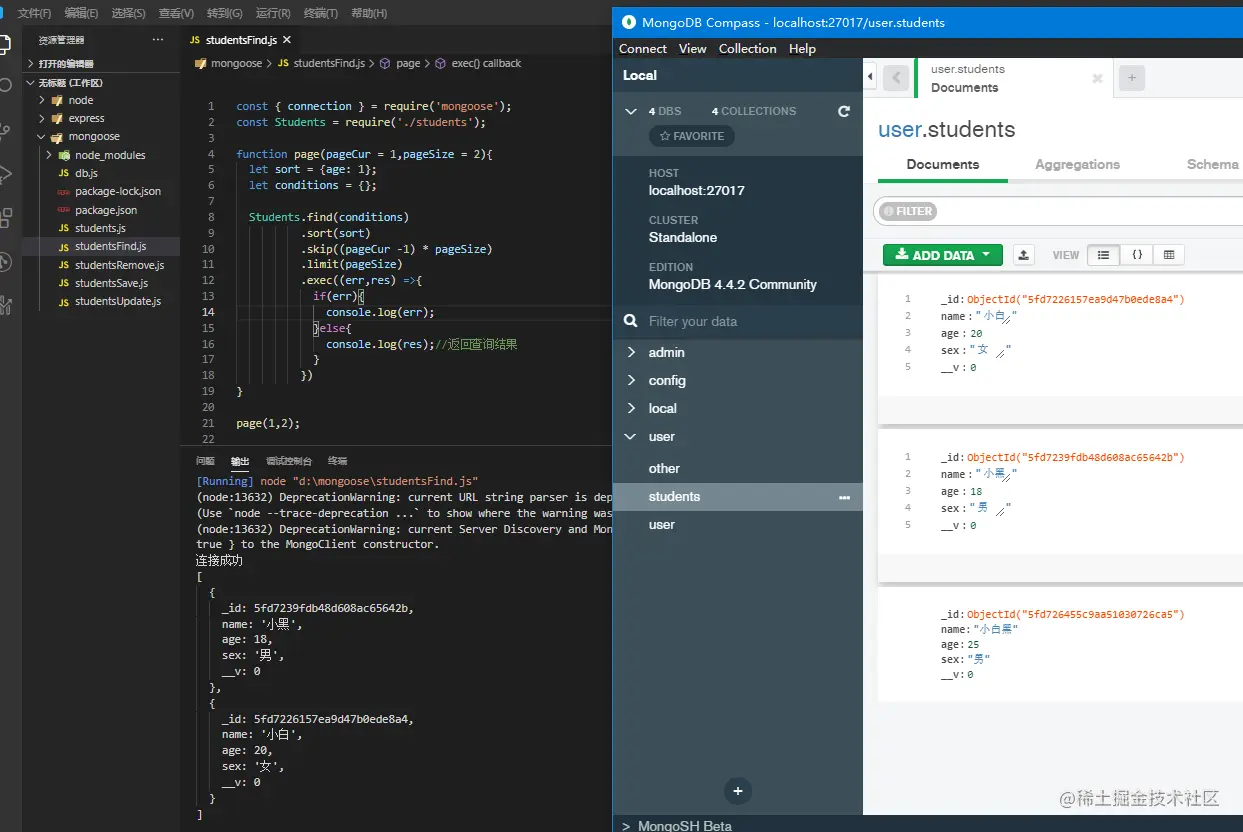Open VS Code Extensions activity icon
1243x832 pixels.
coord(5,218)
